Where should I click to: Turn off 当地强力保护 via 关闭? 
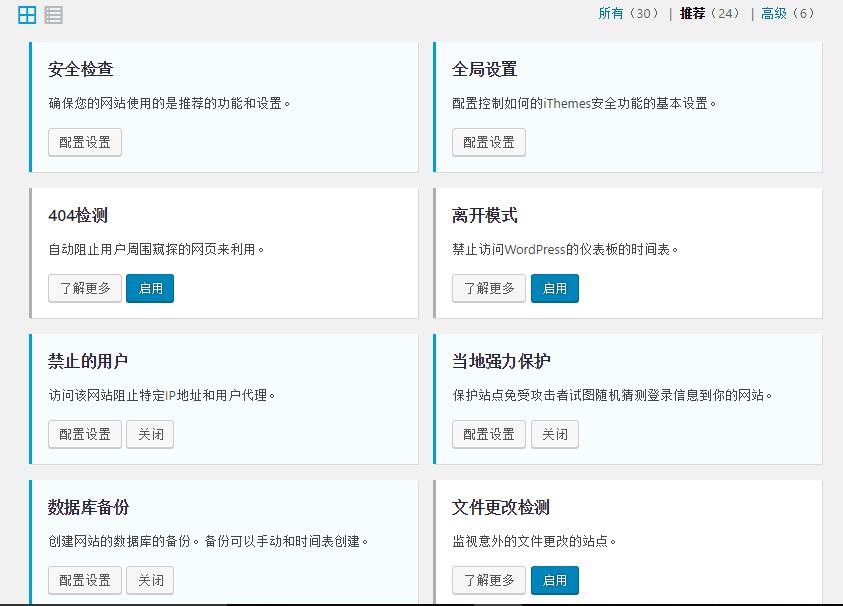point(555,434)
